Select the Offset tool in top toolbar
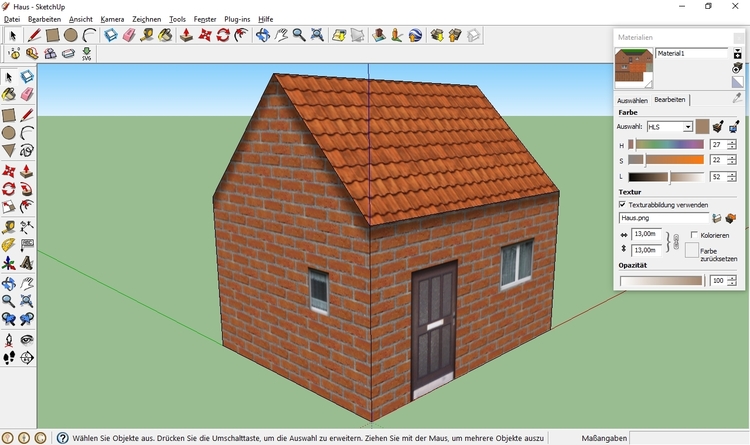750x445 pixels. pyautogui.click(x=241, y=35)
